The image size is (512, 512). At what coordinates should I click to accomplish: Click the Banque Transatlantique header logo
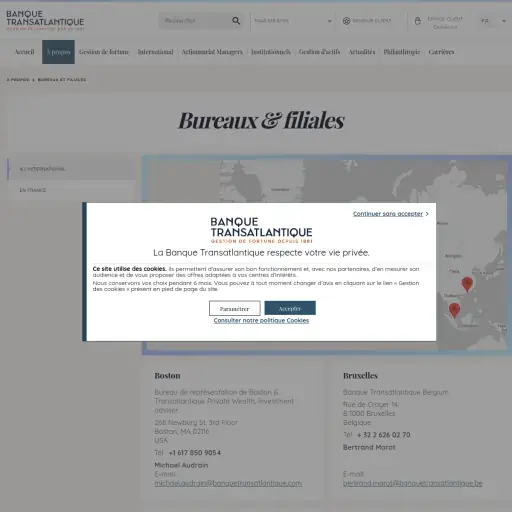pos(45,20)
